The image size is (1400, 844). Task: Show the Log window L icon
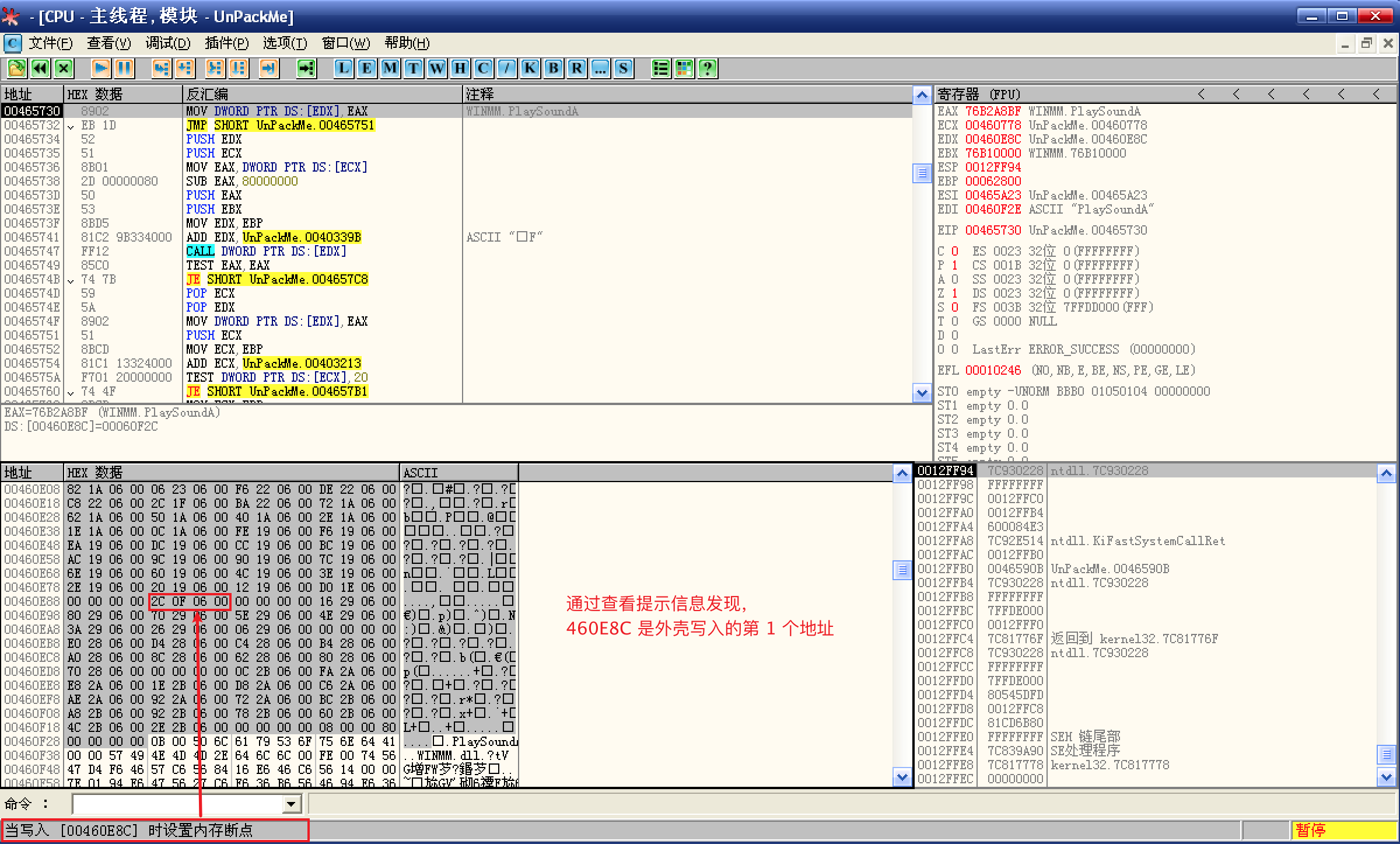tap(344, 68)
